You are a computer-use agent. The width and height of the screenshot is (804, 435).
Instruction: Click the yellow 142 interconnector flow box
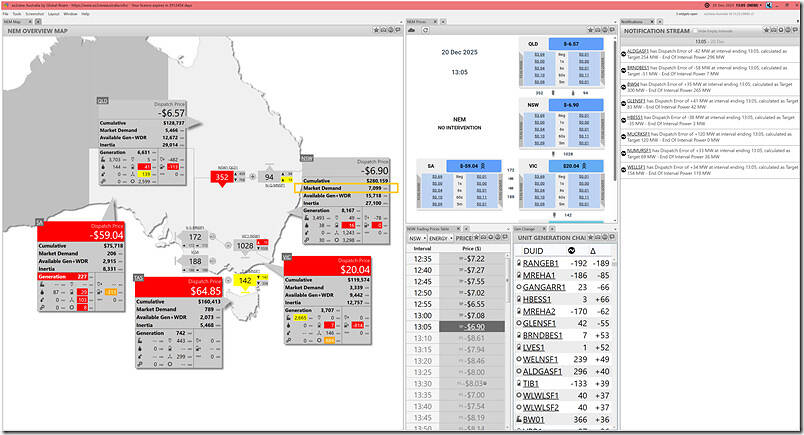pos(245,282)
